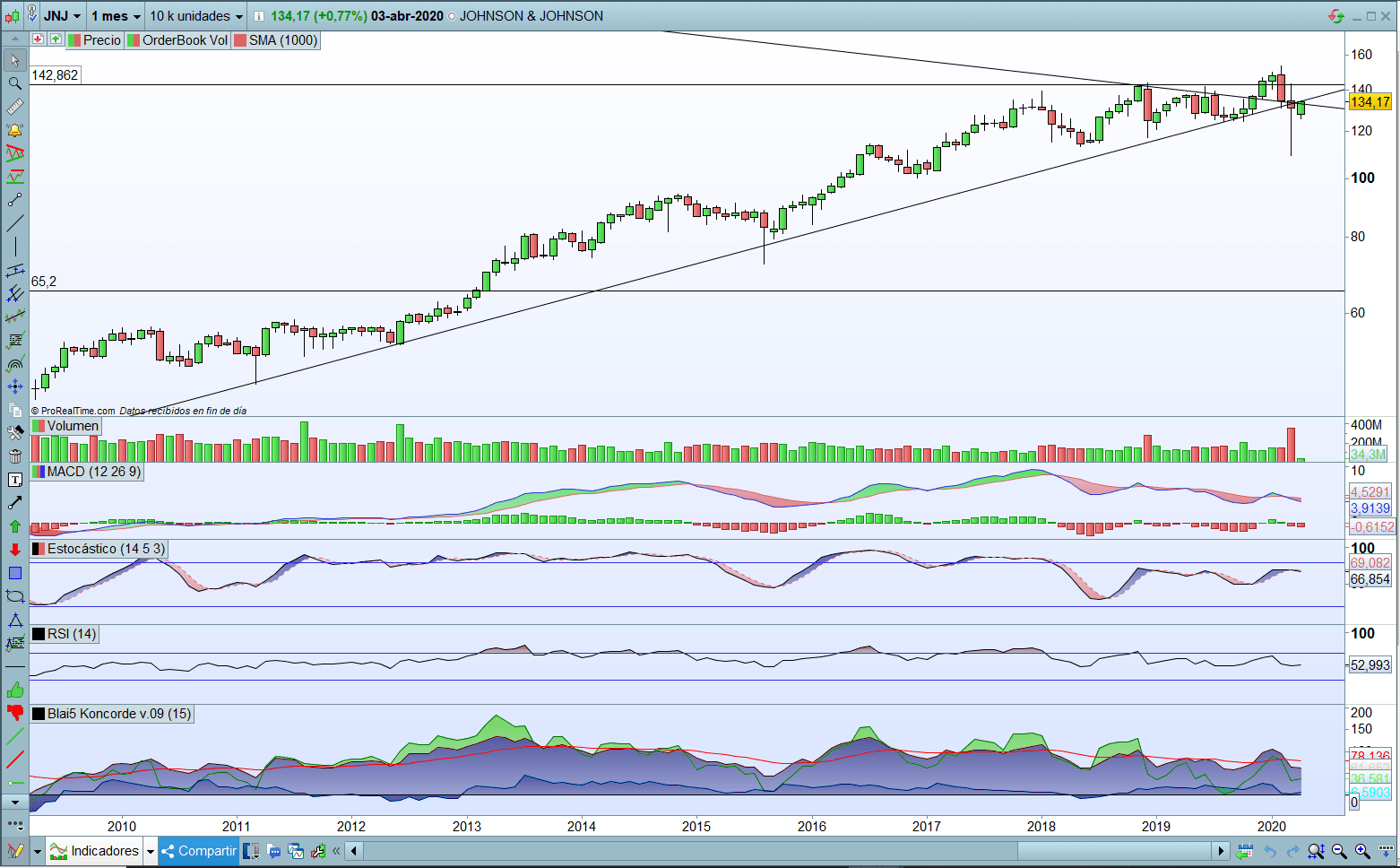Click the Compartir share button

198,851
